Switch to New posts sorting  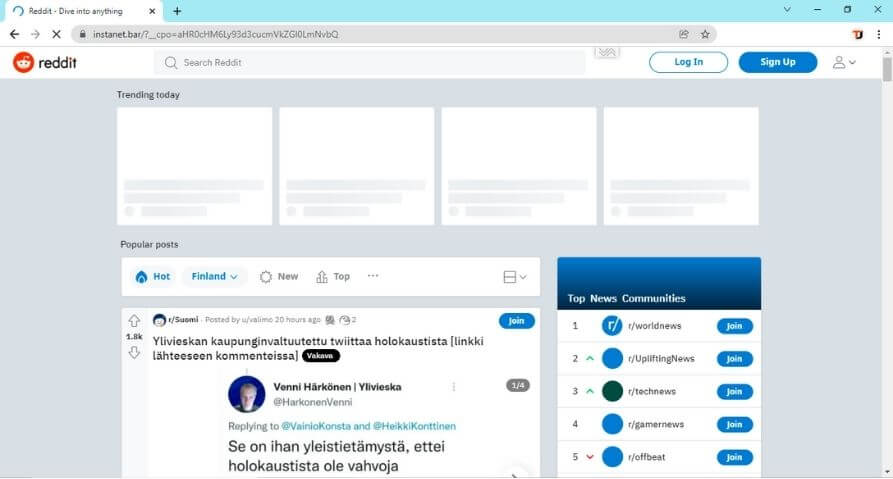(x=279, y=277)
